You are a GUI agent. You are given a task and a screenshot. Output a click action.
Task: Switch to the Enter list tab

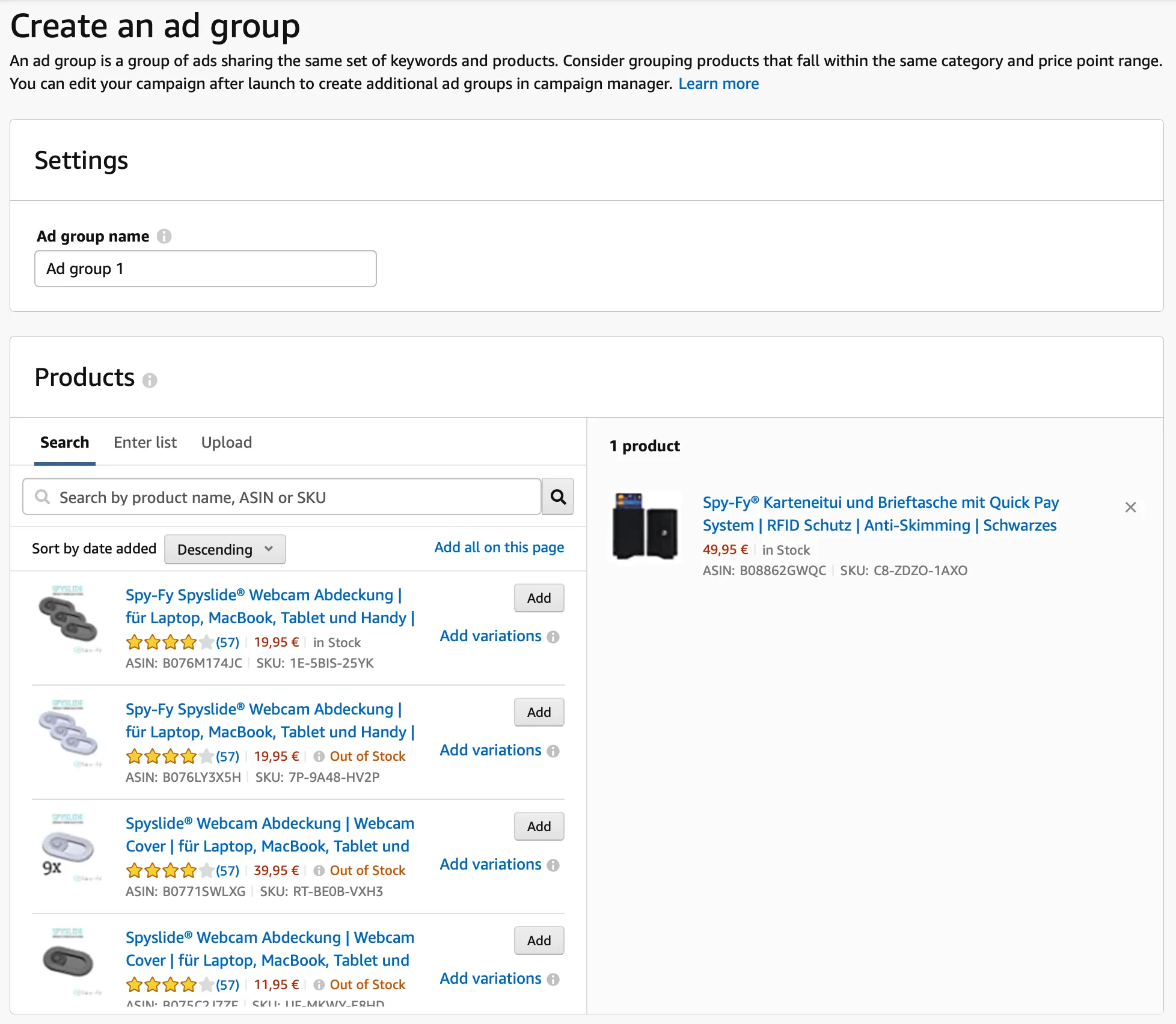click(145, 443)
